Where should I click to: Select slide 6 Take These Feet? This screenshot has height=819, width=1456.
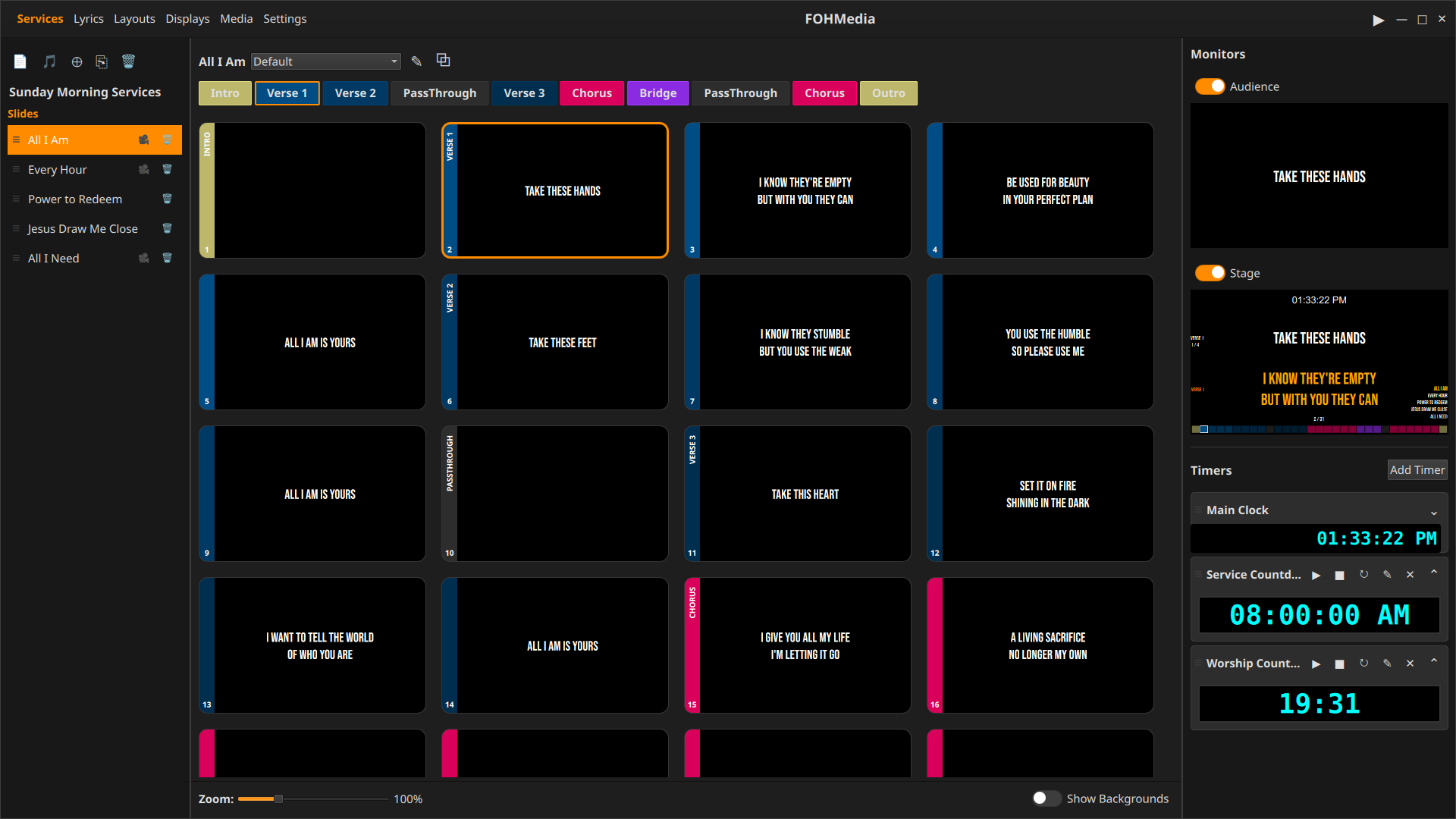[554, 342]
